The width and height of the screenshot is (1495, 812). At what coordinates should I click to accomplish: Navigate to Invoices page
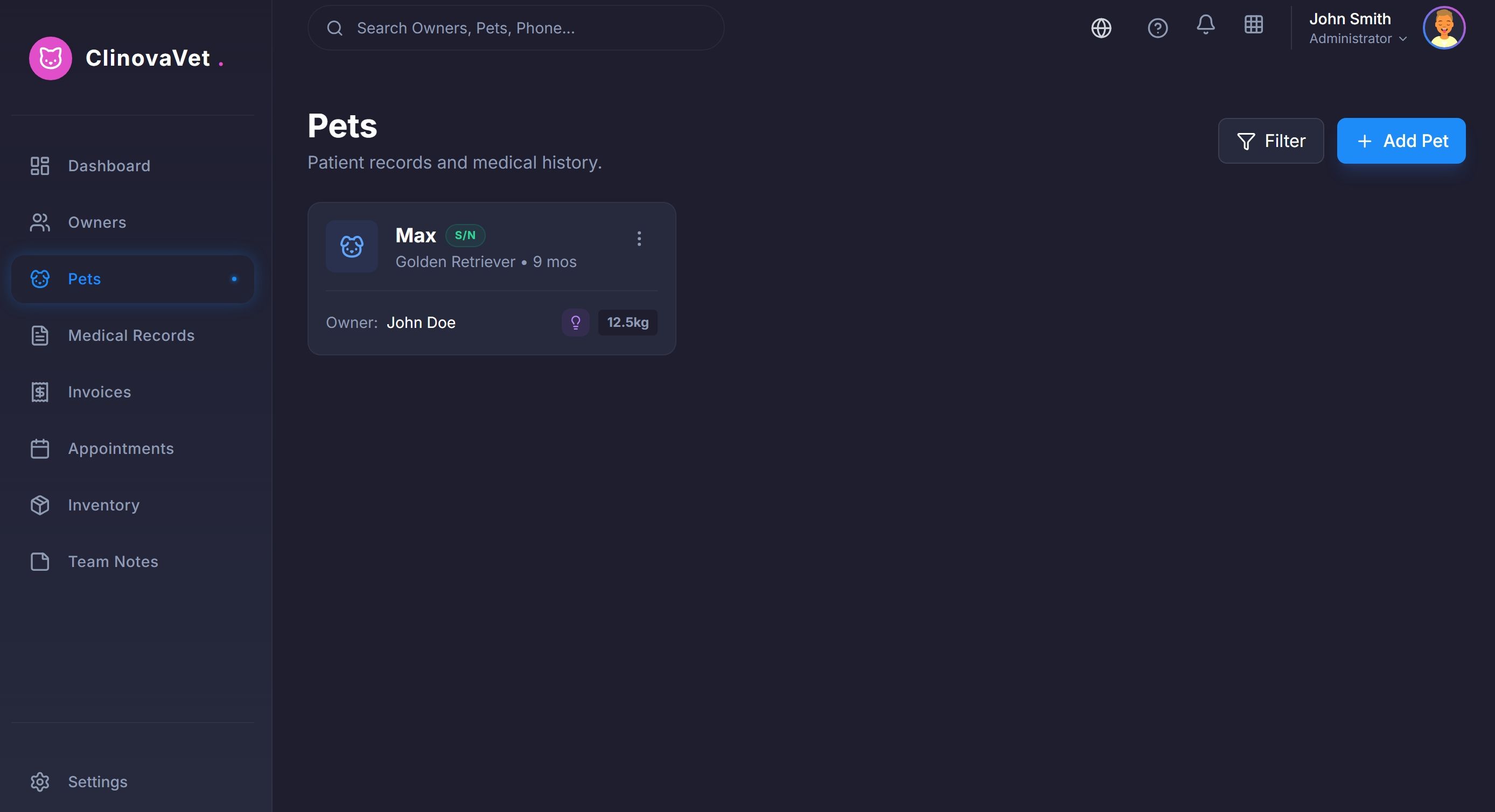point(99,392)
